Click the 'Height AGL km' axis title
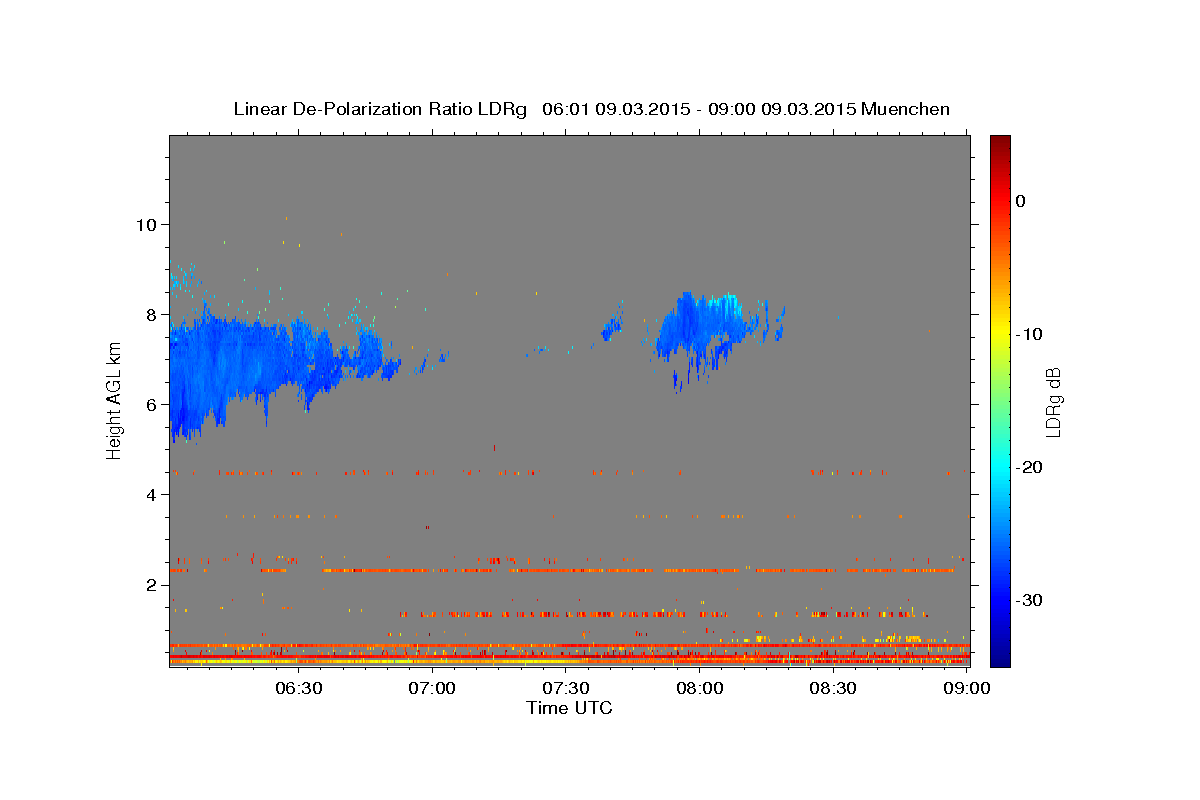The image size is (1200, 800). point(115,401)
